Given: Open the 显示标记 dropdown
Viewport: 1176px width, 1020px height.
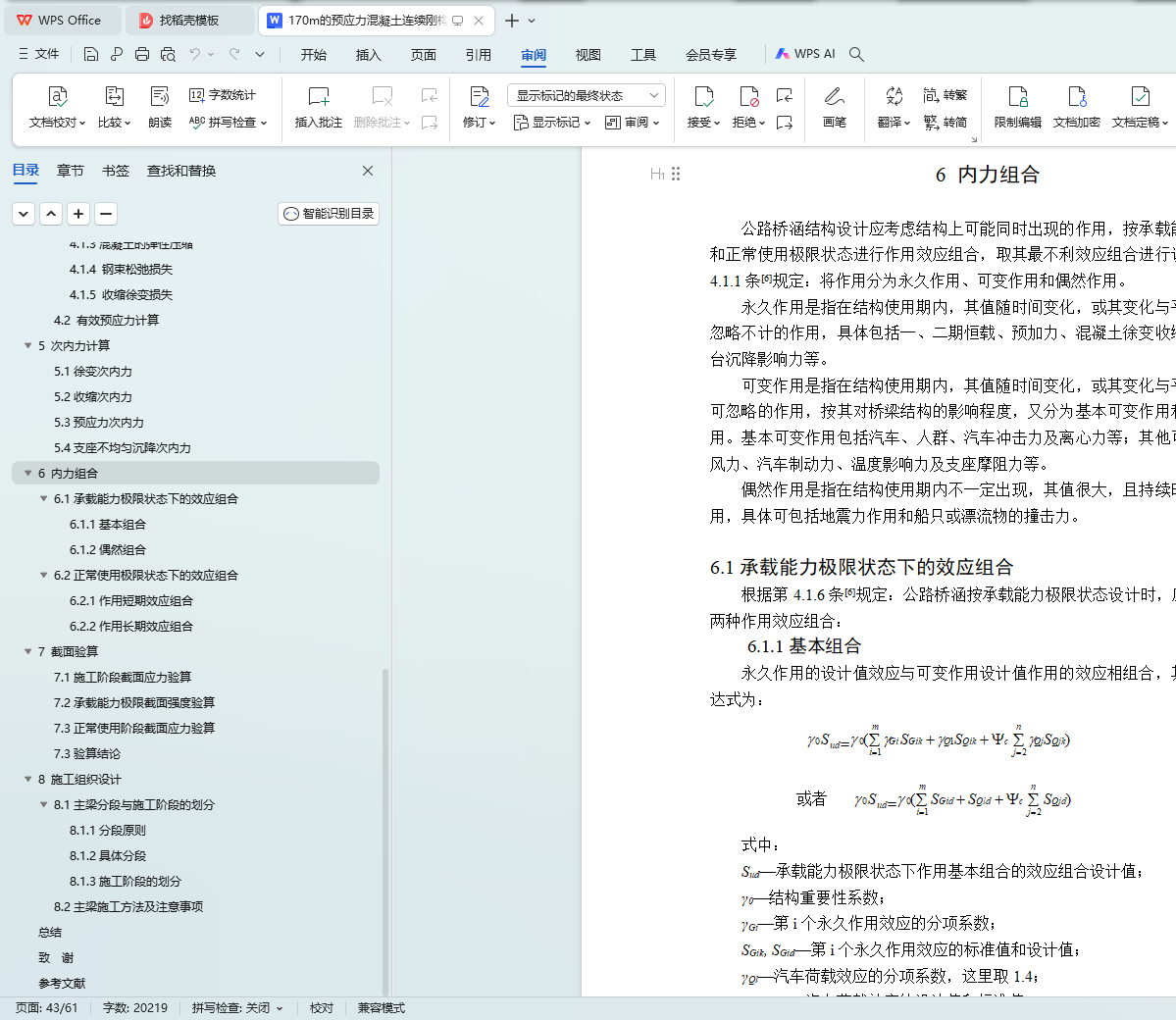Looking at the screenshot, I should [553, 123].
